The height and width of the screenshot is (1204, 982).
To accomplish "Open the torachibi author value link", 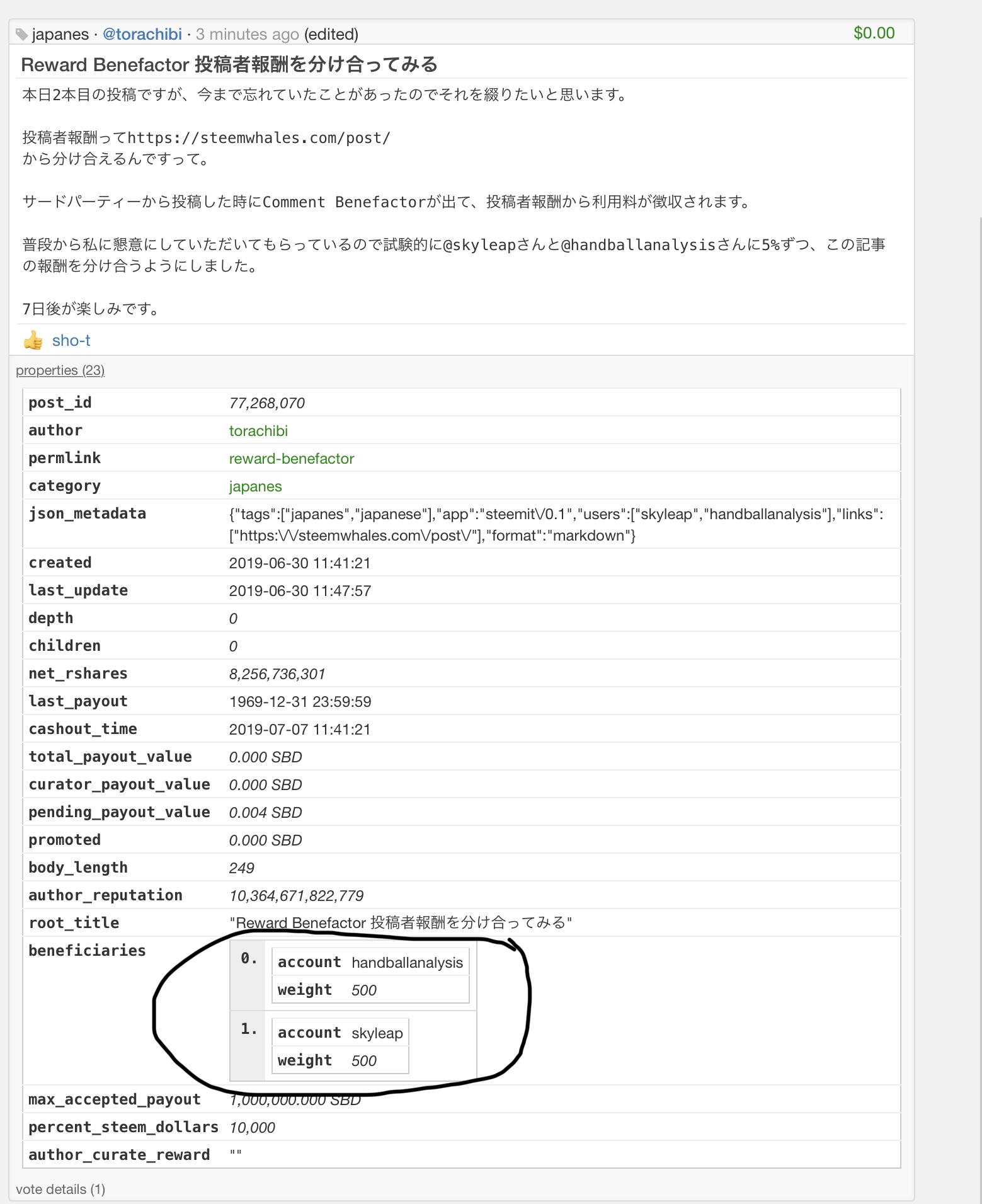I will (258, 431).
